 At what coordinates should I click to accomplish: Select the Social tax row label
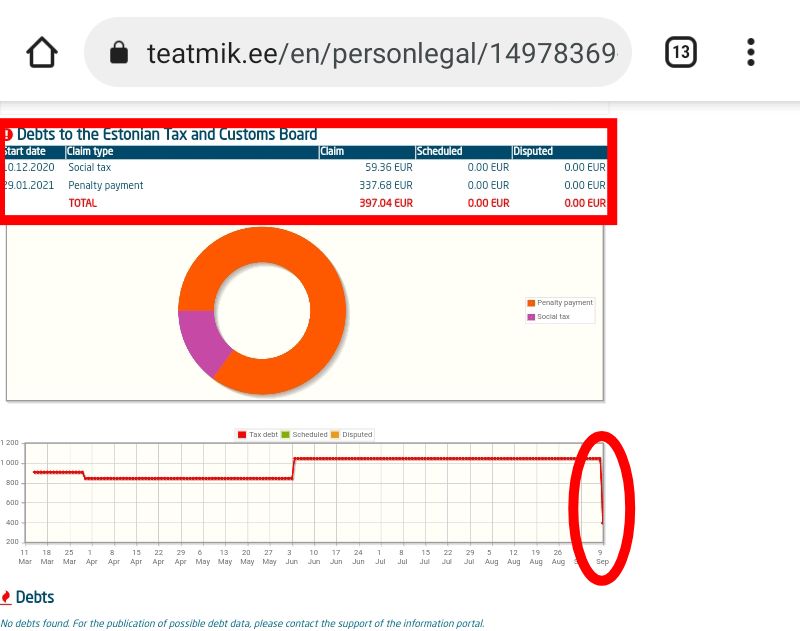pyautogui.click(x=89, y=167)
